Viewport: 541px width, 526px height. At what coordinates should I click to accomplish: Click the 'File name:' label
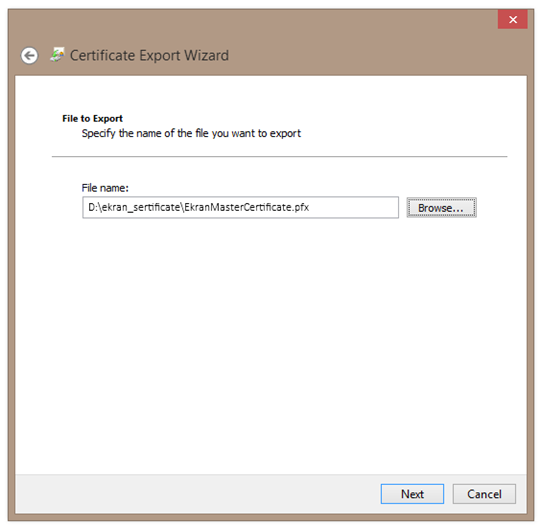[x=105, y=188]
